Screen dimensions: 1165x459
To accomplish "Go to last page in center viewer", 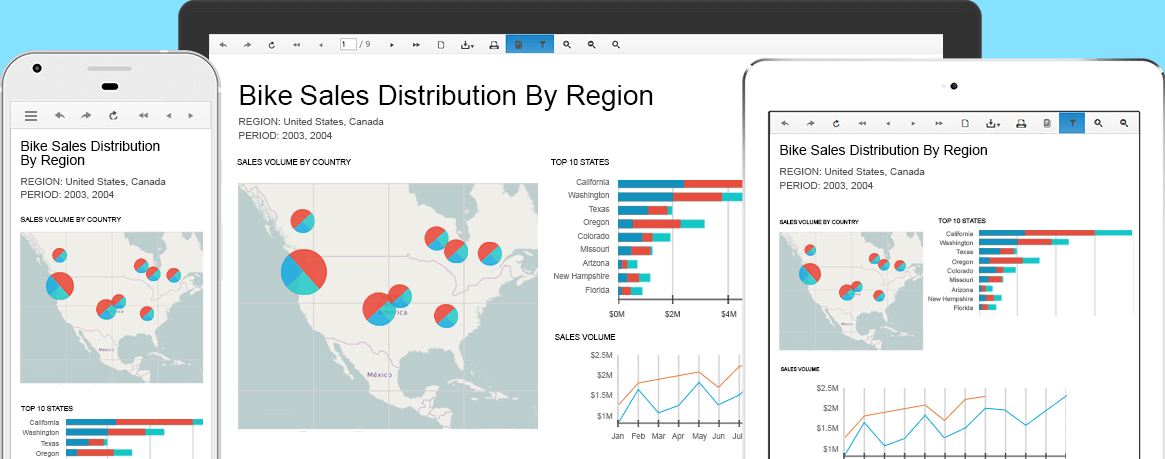I will 416,45.
